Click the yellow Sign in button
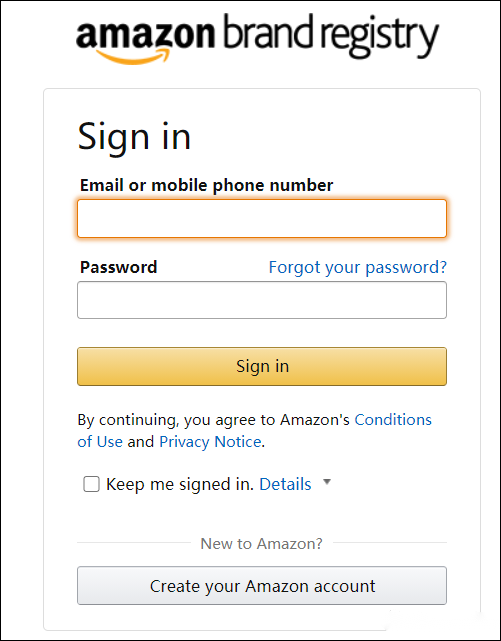The image size is (501, 641). [262, 366]
